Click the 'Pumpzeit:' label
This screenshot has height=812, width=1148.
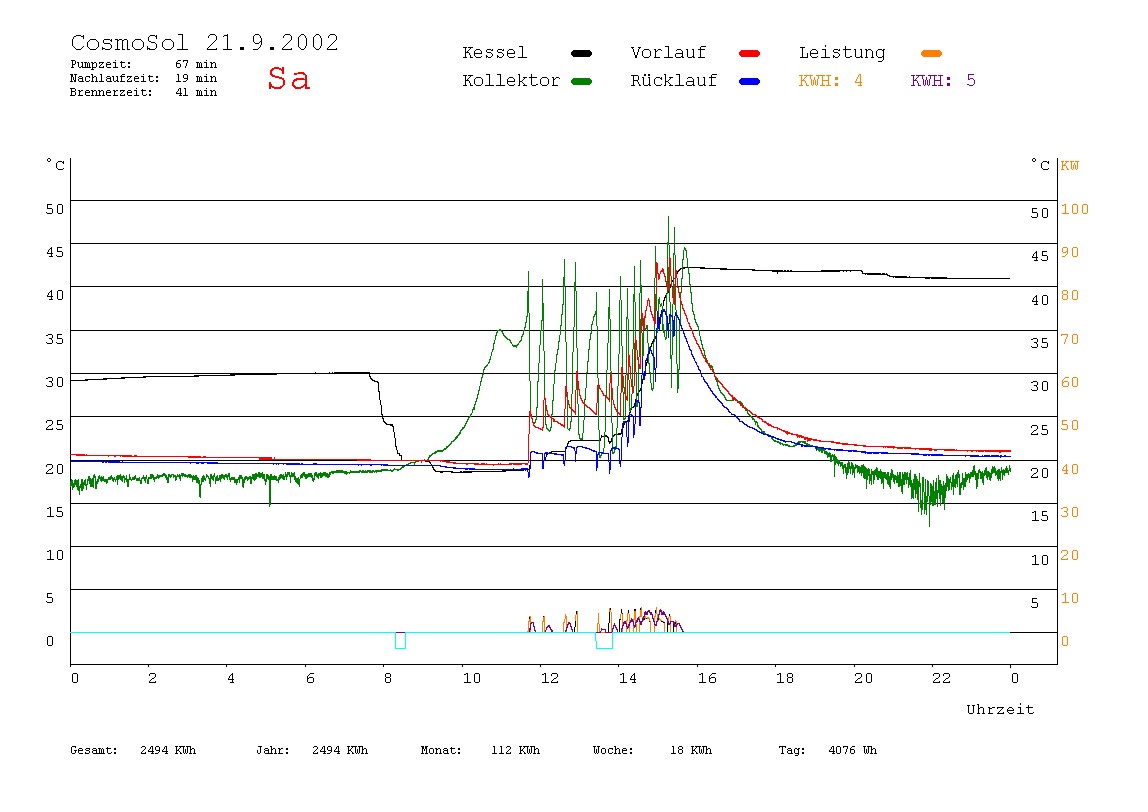tap(101, 64)
